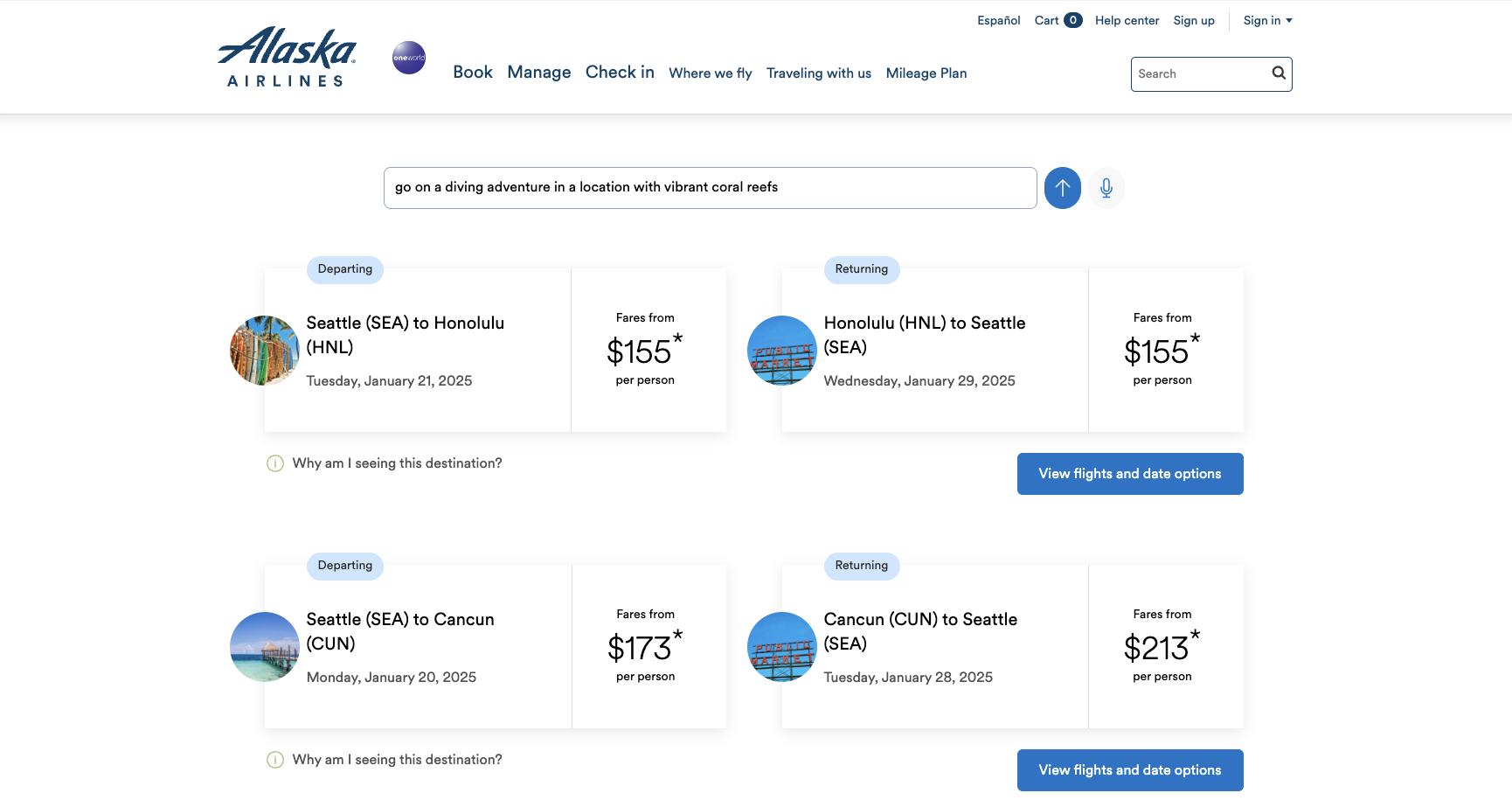This screenshot has width=1512, height=807.
Task: Submit the prompt with the arrow button
Action: (x=1063, y=188)
